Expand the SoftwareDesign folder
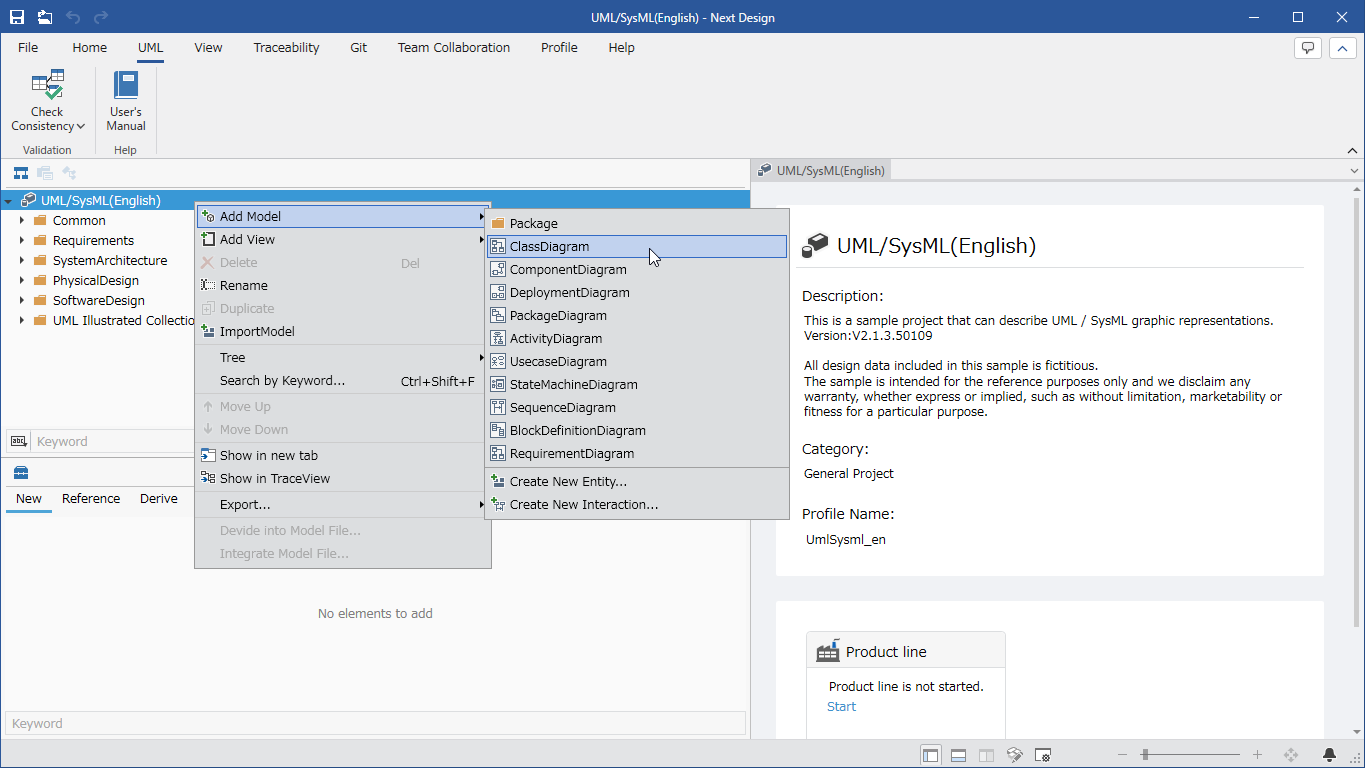The image size is (1365, 768). tap(22, 300)
